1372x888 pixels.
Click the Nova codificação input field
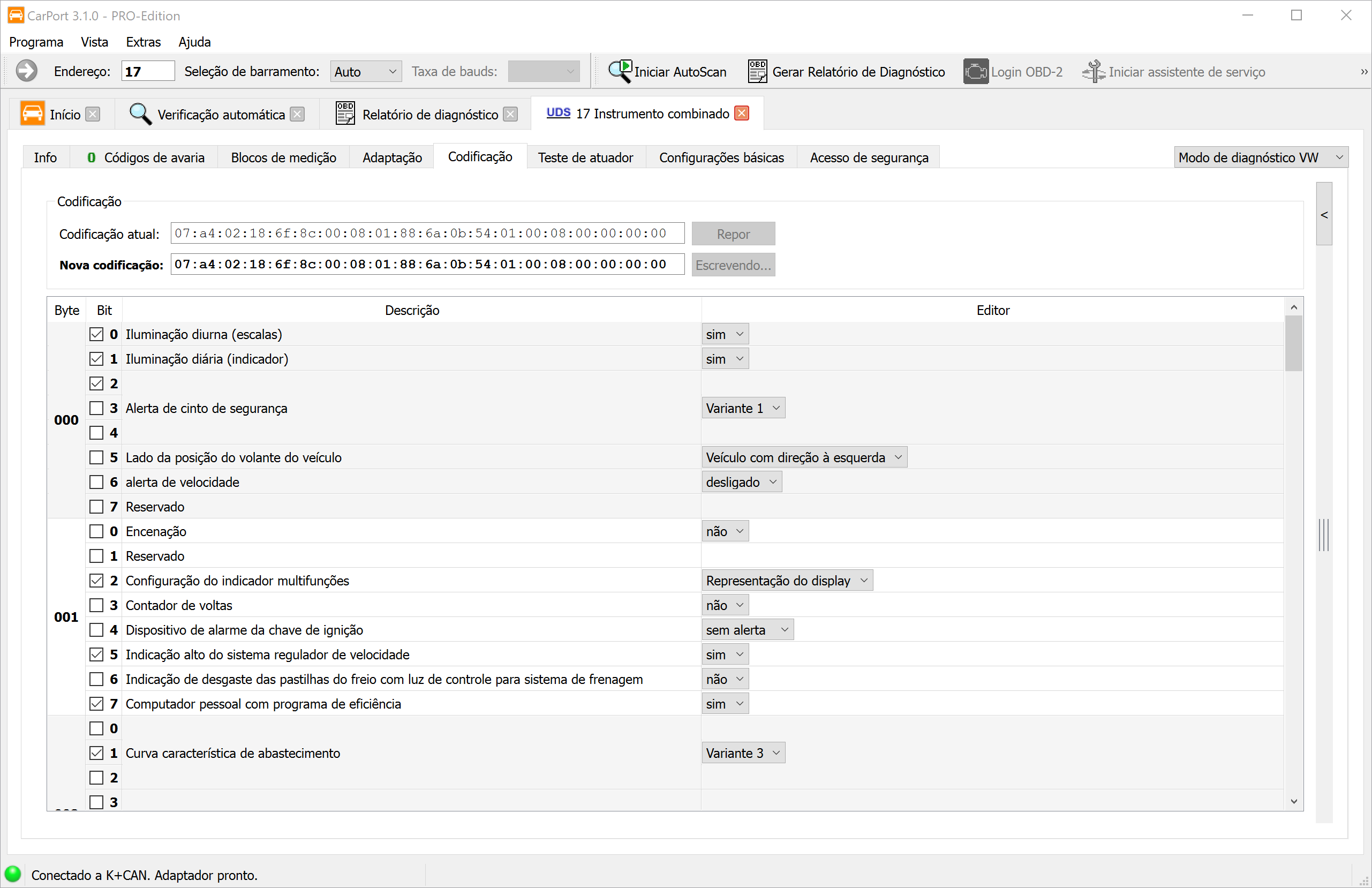(427, 265)
